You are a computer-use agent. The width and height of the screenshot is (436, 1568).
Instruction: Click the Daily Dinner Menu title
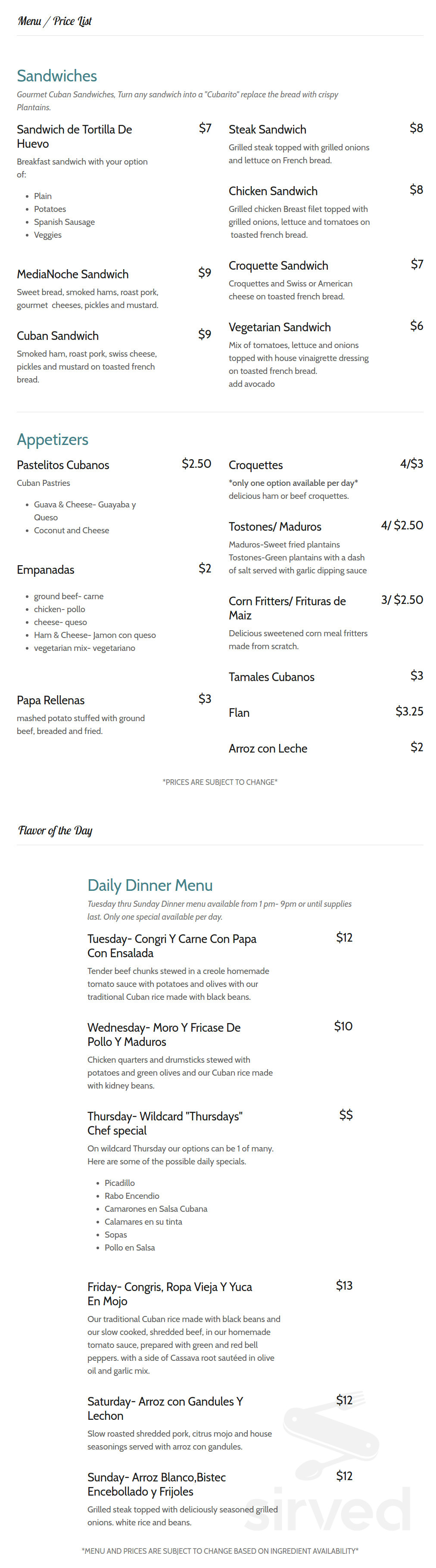coord(150,885)
